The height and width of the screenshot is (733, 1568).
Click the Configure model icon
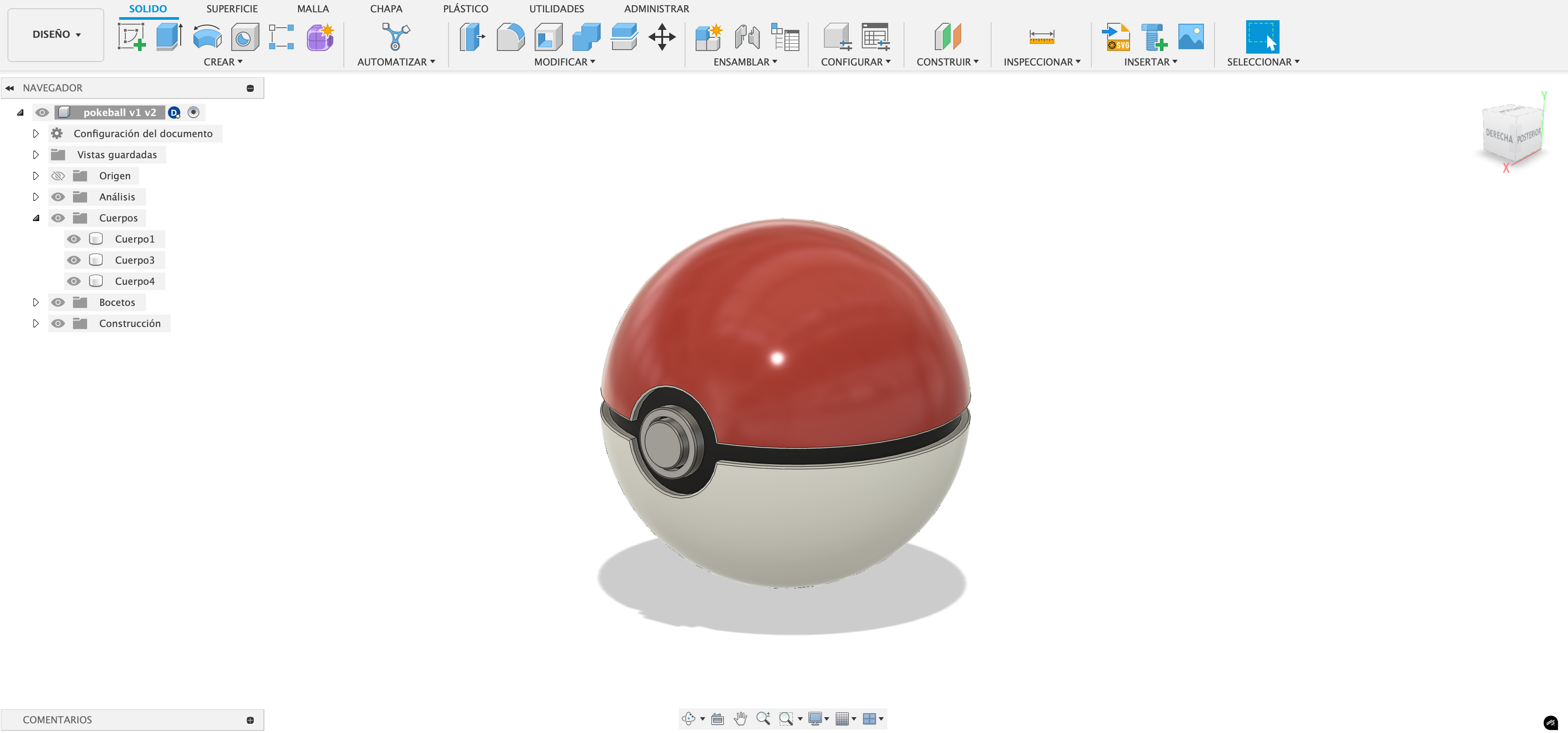click(838, 37)
